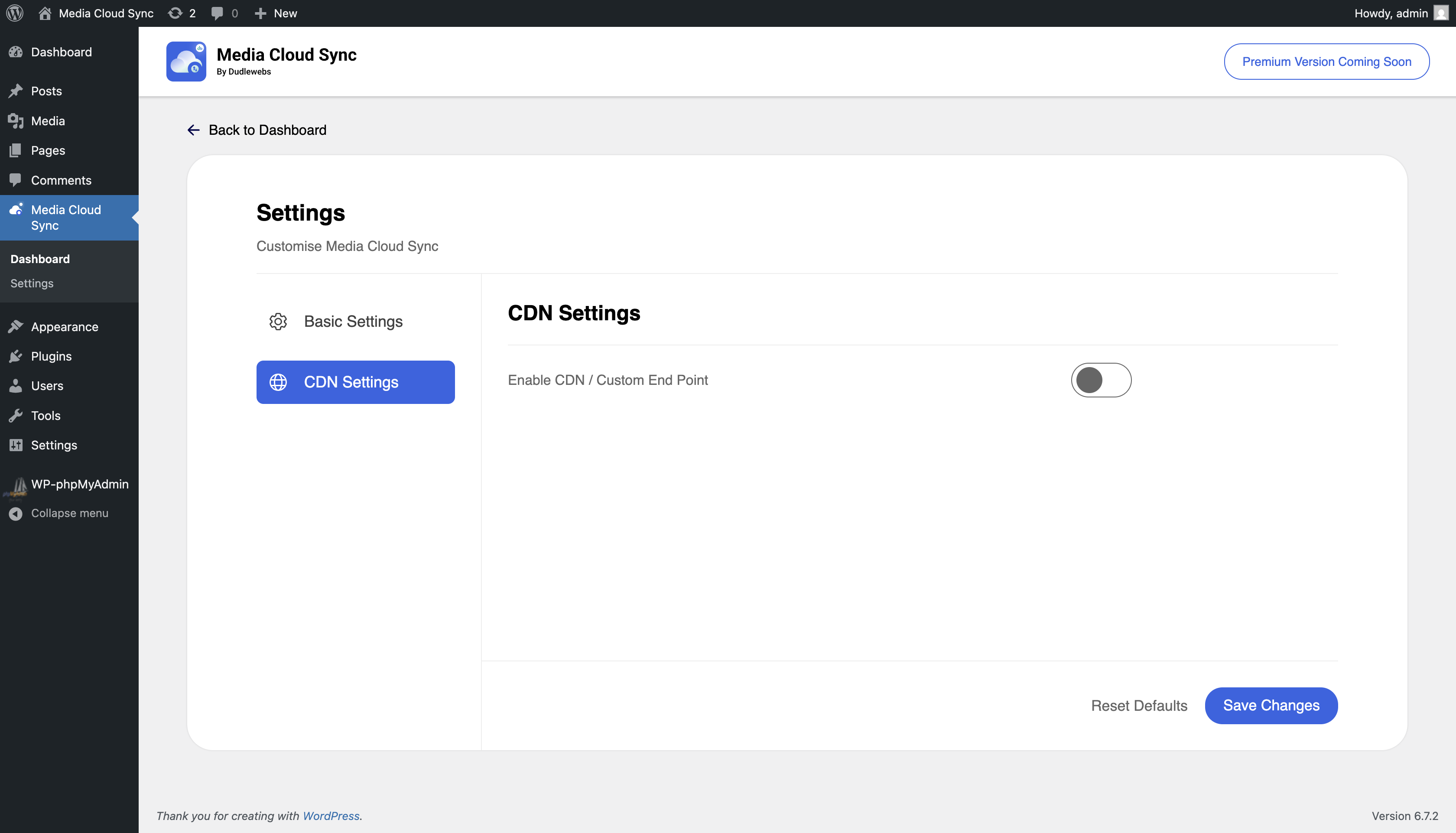Click the 'Customise Media Cloud Sync' subtitle

(347, 246)
